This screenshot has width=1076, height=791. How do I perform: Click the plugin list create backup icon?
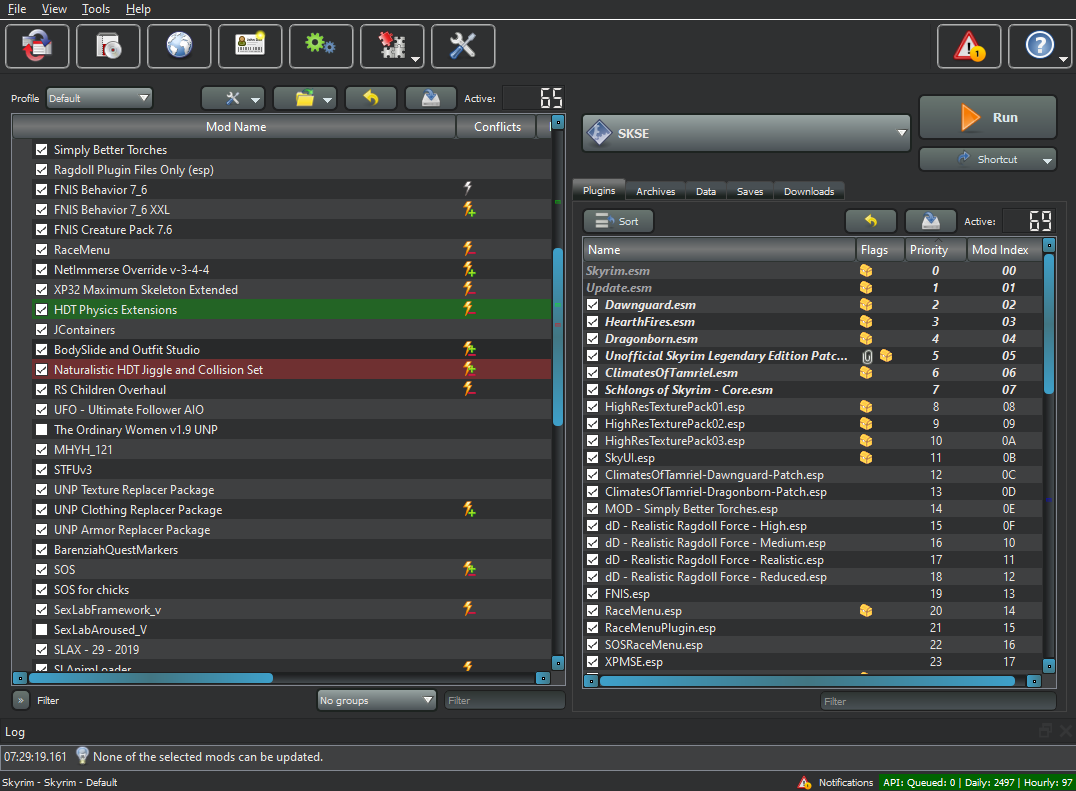click(x=931, y=221)
